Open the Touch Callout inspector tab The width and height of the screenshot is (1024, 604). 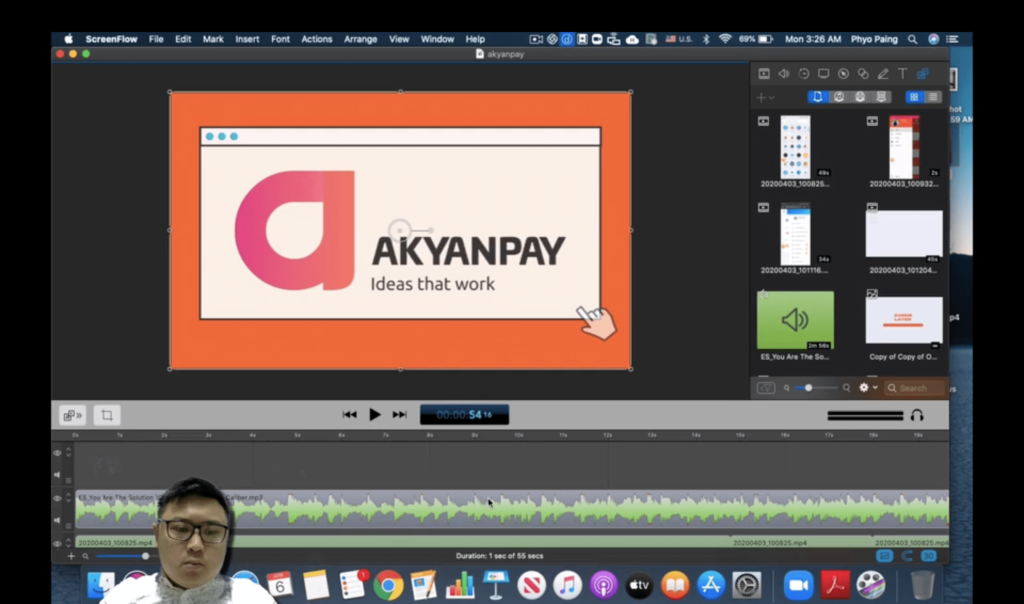863,74
